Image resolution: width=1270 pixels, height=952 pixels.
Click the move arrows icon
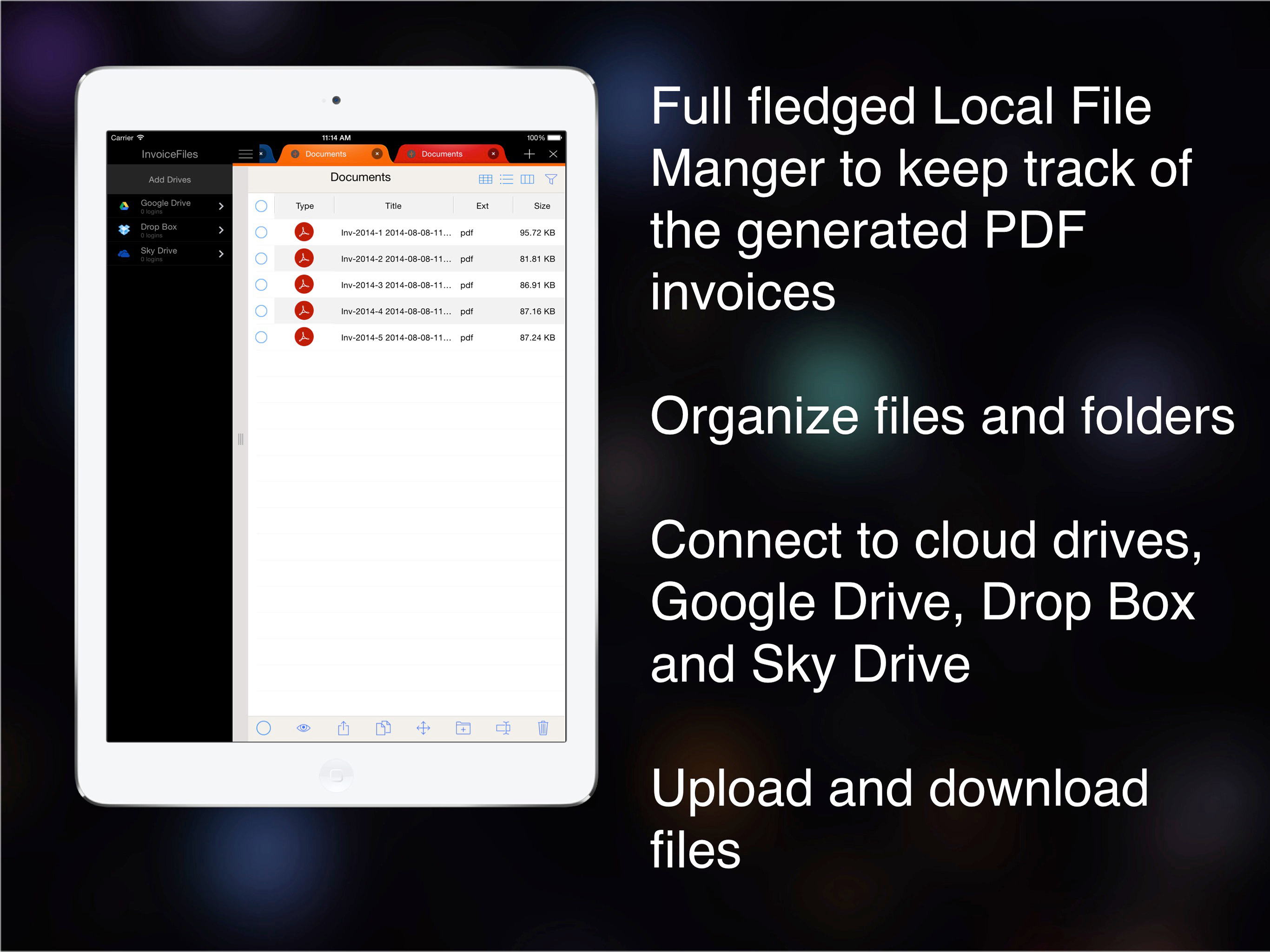click(x=423, y=728)
